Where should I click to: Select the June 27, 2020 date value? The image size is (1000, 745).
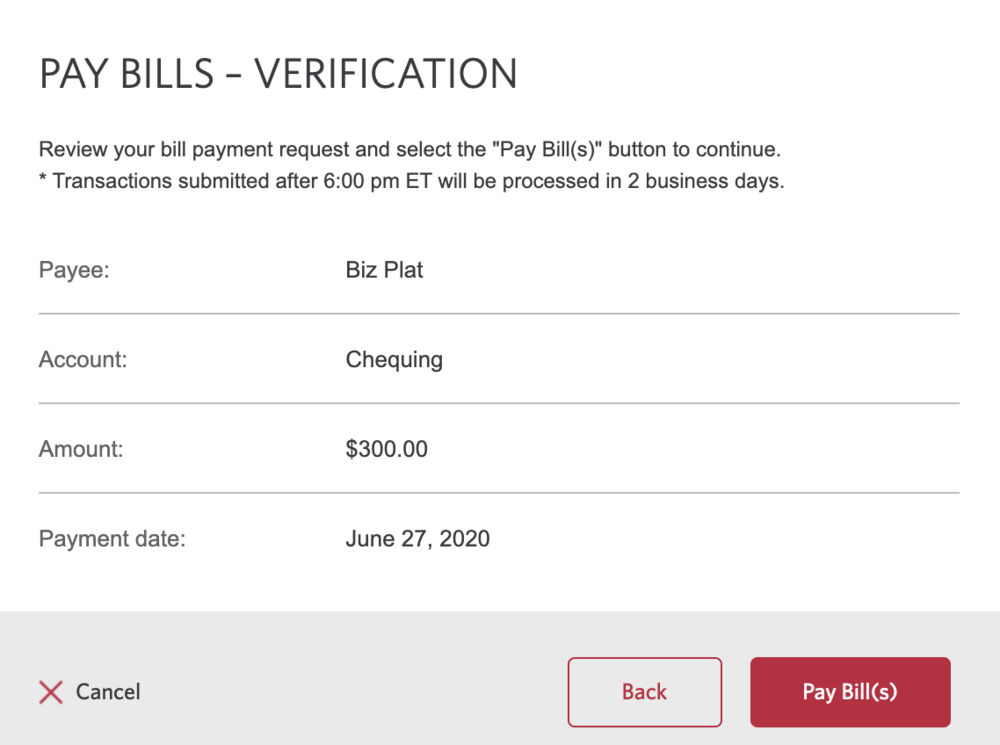pyautogui.click(x=418, y=540)
